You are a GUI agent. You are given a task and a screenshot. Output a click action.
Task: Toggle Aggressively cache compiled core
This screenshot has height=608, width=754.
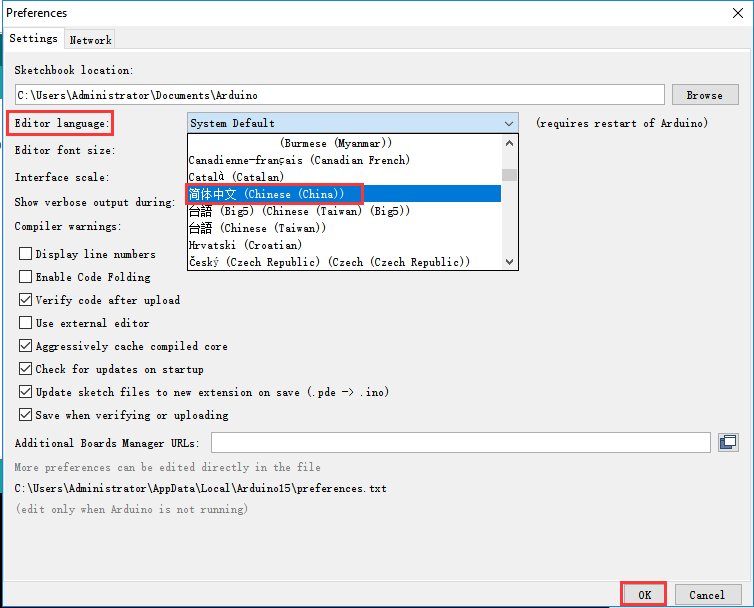[x=25, y=345]
